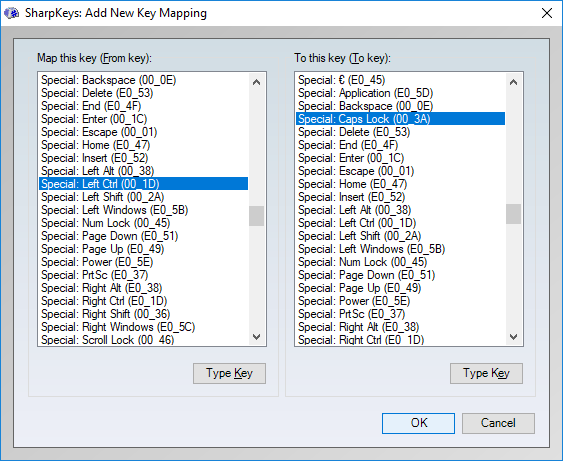This screenshot has width=563, height=461.
Task: Select Right Ctrl (E0_1D) in To key list
Action: click(x=400, y=339)
